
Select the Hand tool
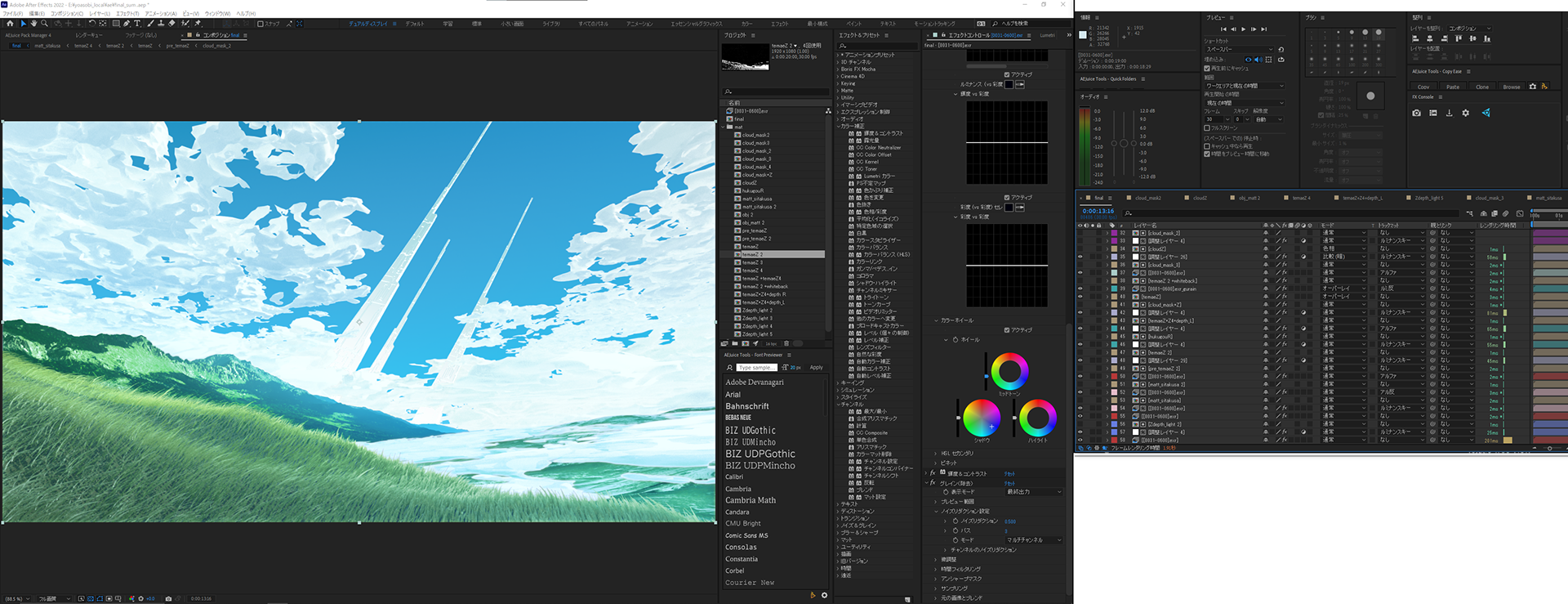click(x=34, y=24)
